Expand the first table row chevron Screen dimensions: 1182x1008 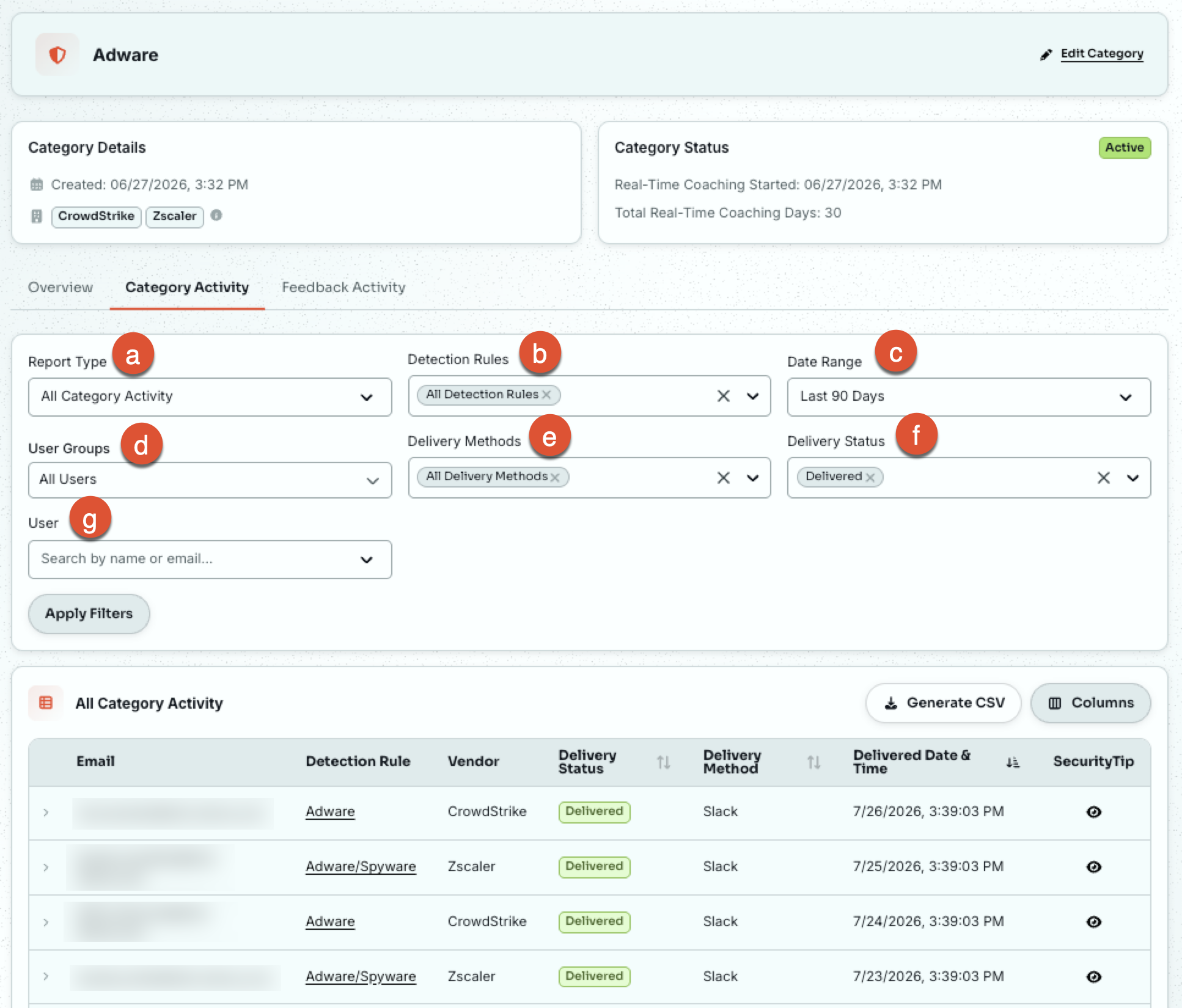[46, 812]
